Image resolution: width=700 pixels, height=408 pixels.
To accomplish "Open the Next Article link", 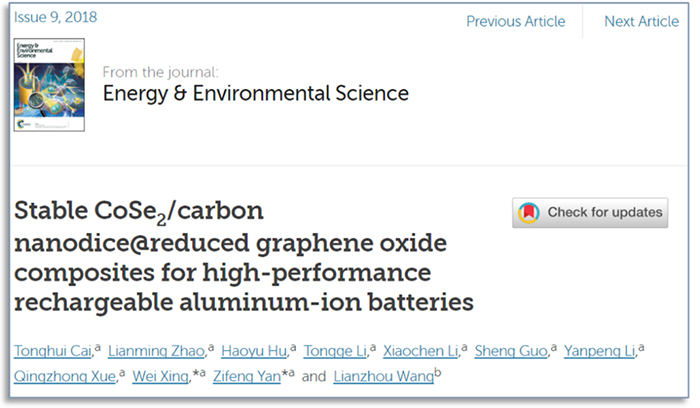I will pos(641,21).
